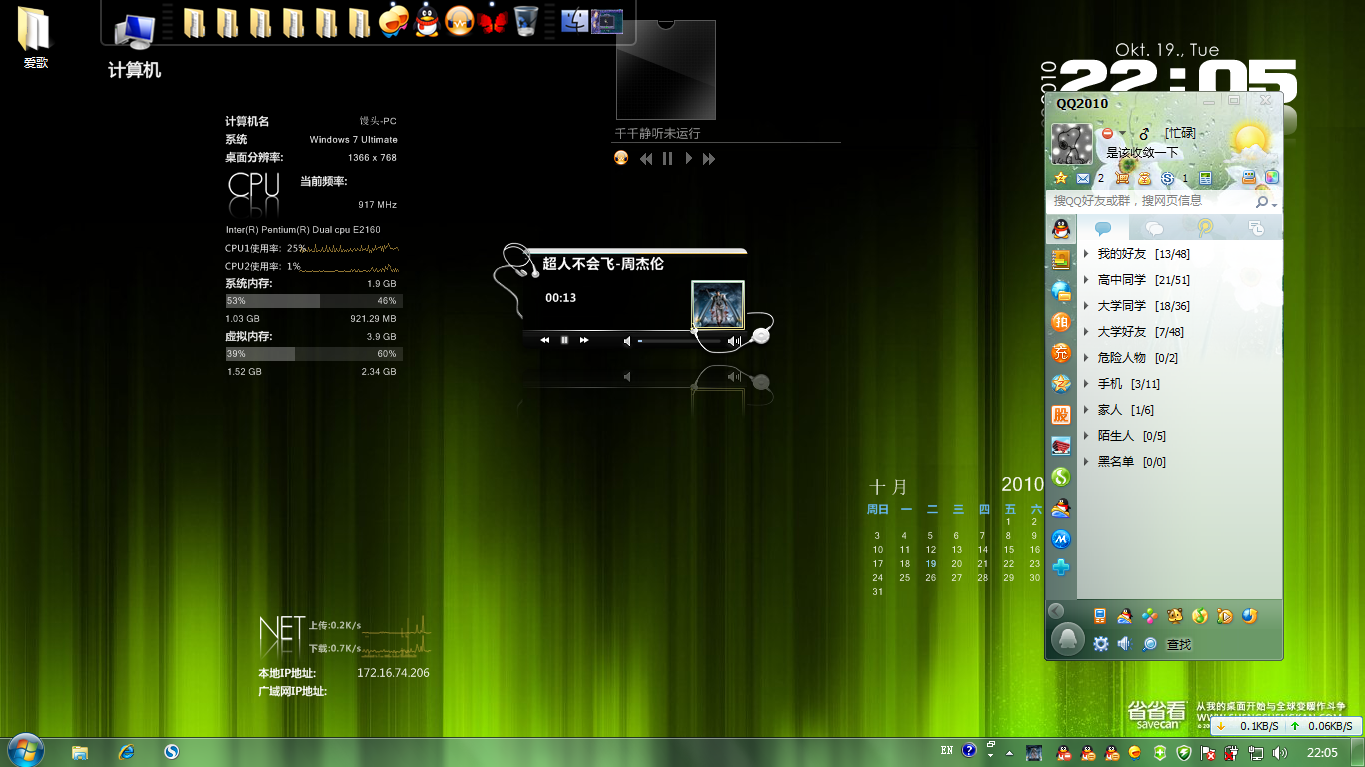The height and width of the screenshot is (767, 1365).
Task: Open the Finder face icon in the dock
Action: 575,21
